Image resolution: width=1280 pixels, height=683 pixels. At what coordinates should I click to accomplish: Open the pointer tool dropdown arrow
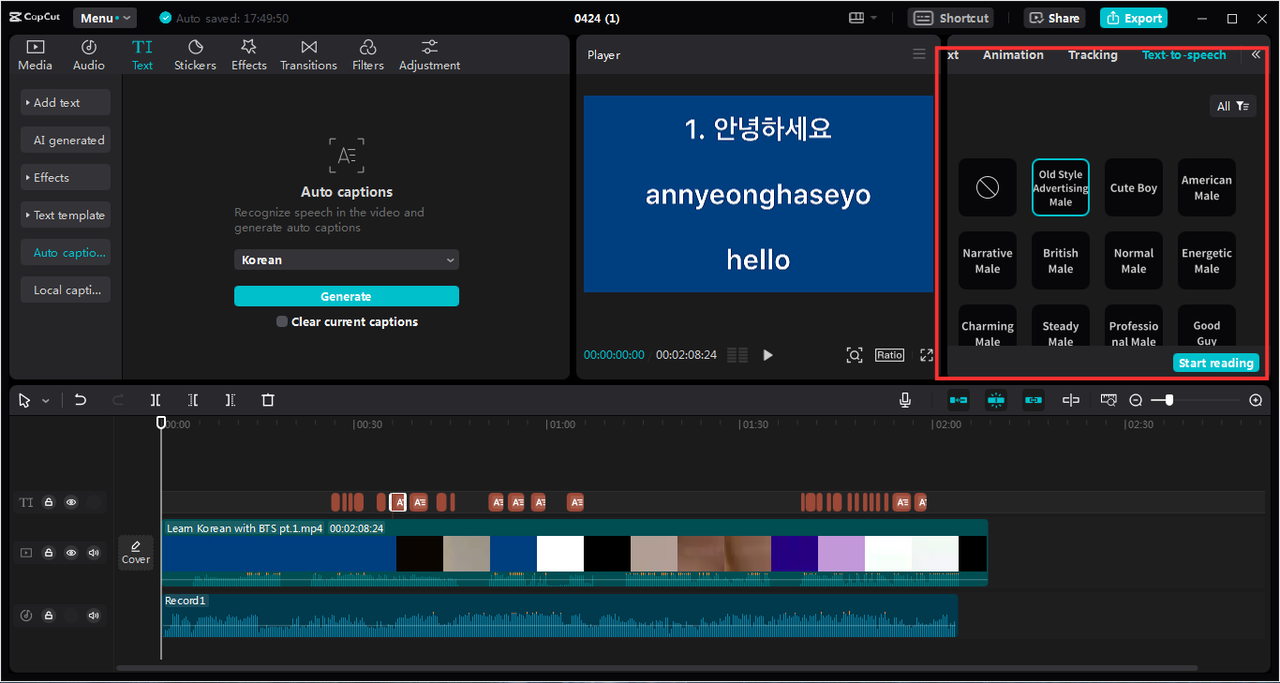click(45, 401)
